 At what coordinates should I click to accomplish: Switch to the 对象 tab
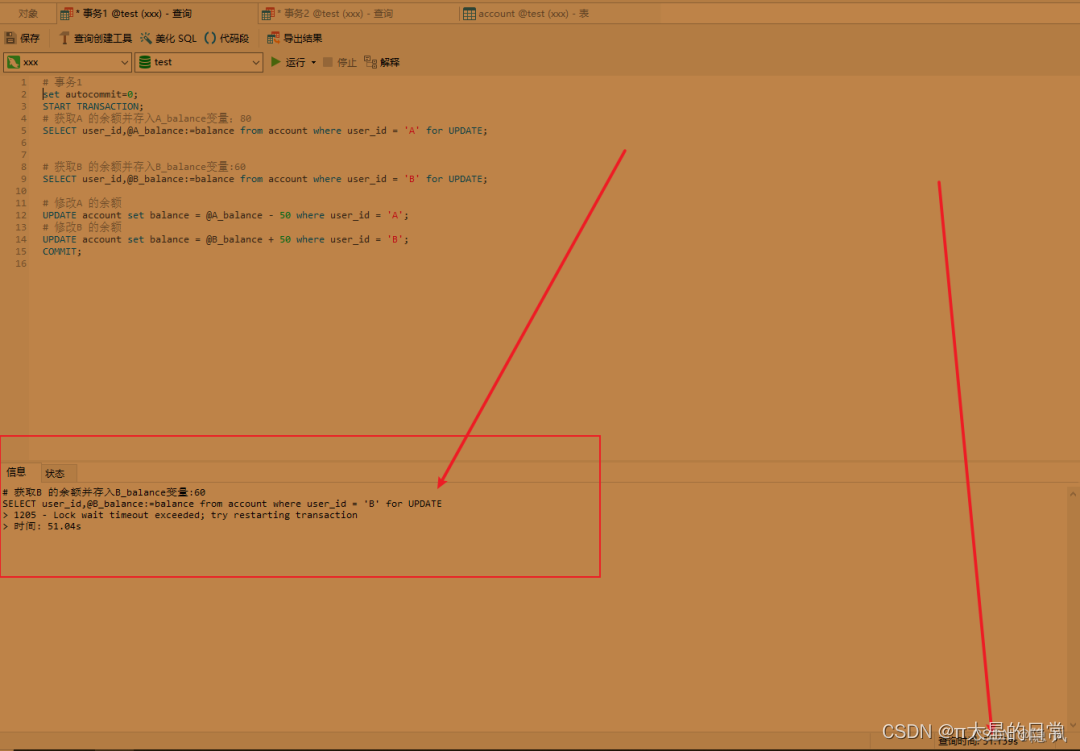pyautogui.click(x=28, y=14)
